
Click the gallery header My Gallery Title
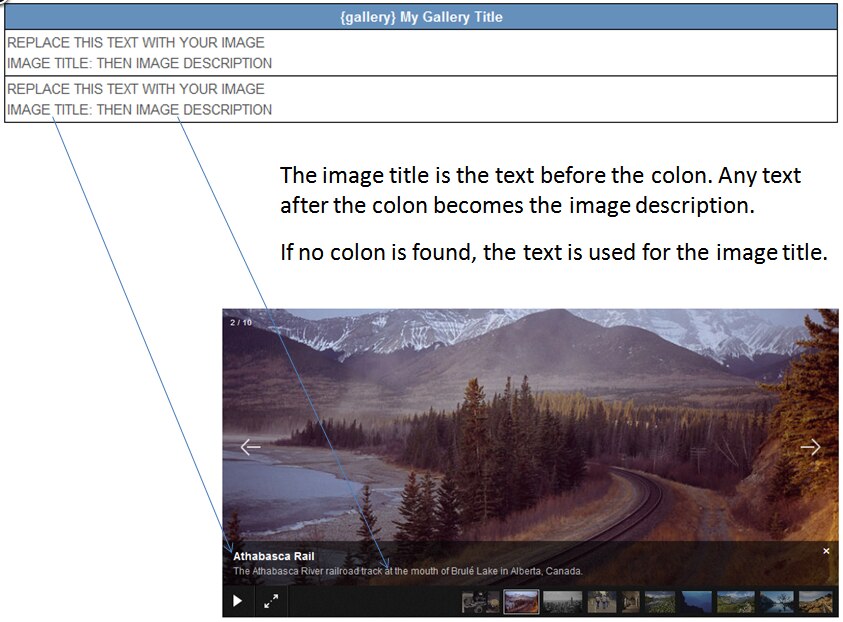[x=421, y=17]
